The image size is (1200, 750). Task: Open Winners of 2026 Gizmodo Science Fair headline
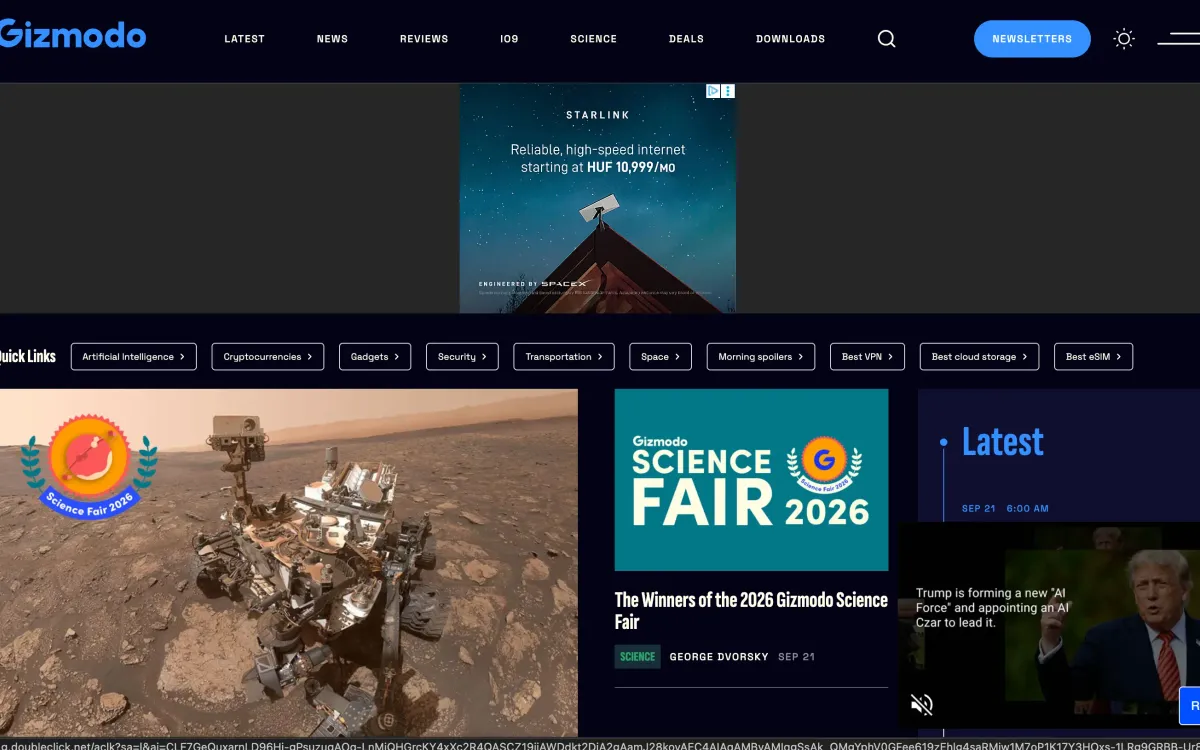(x=751, y=610)
